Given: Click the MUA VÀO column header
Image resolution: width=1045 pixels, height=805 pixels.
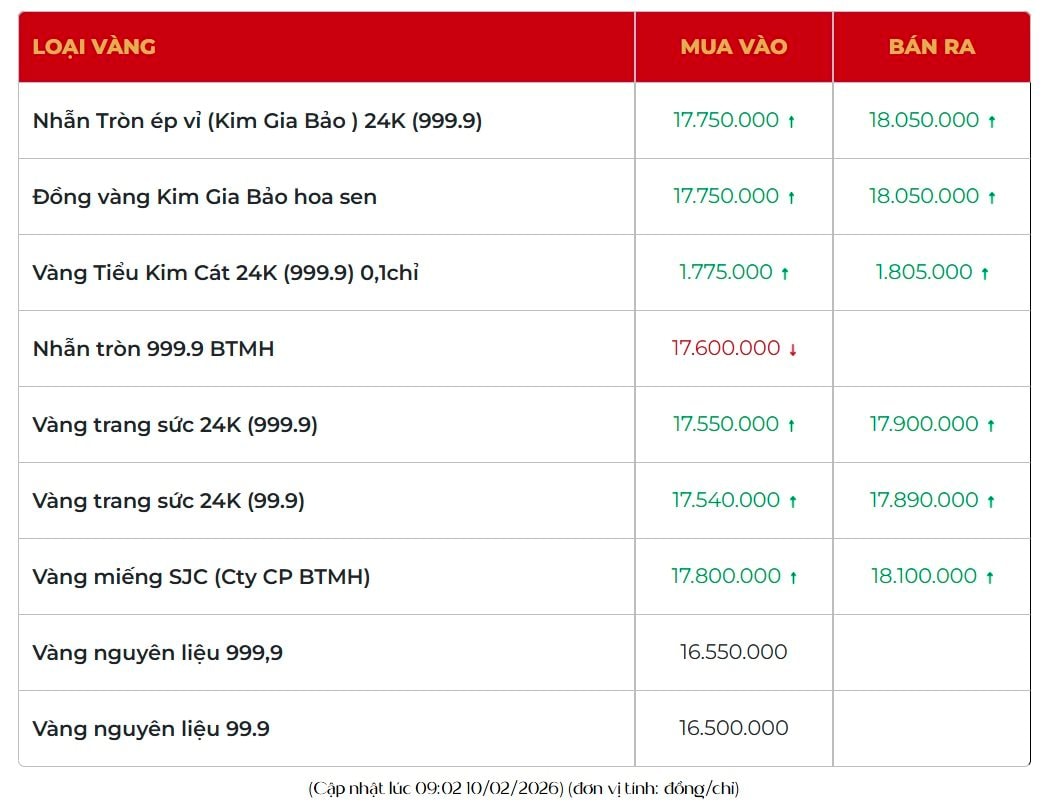Looking at the screenshot, I should pos(733,47).
